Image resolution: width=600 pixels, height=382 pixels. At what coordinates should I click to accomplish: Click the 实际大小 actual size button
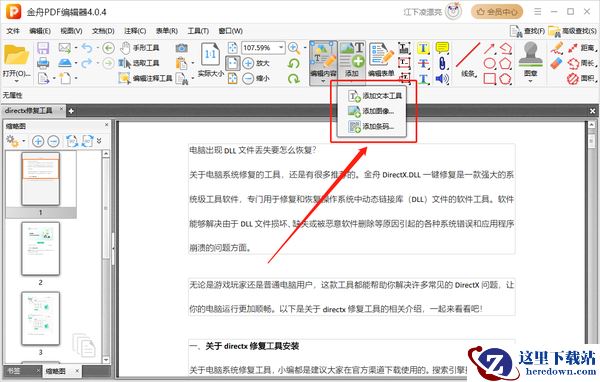[x=210, y=60]
